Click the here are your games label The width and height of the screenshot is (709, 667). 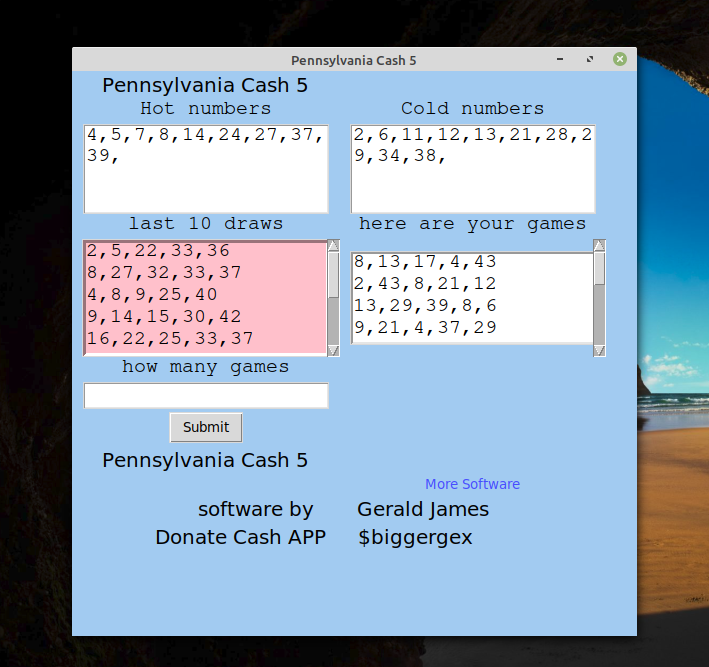point(473,223)
